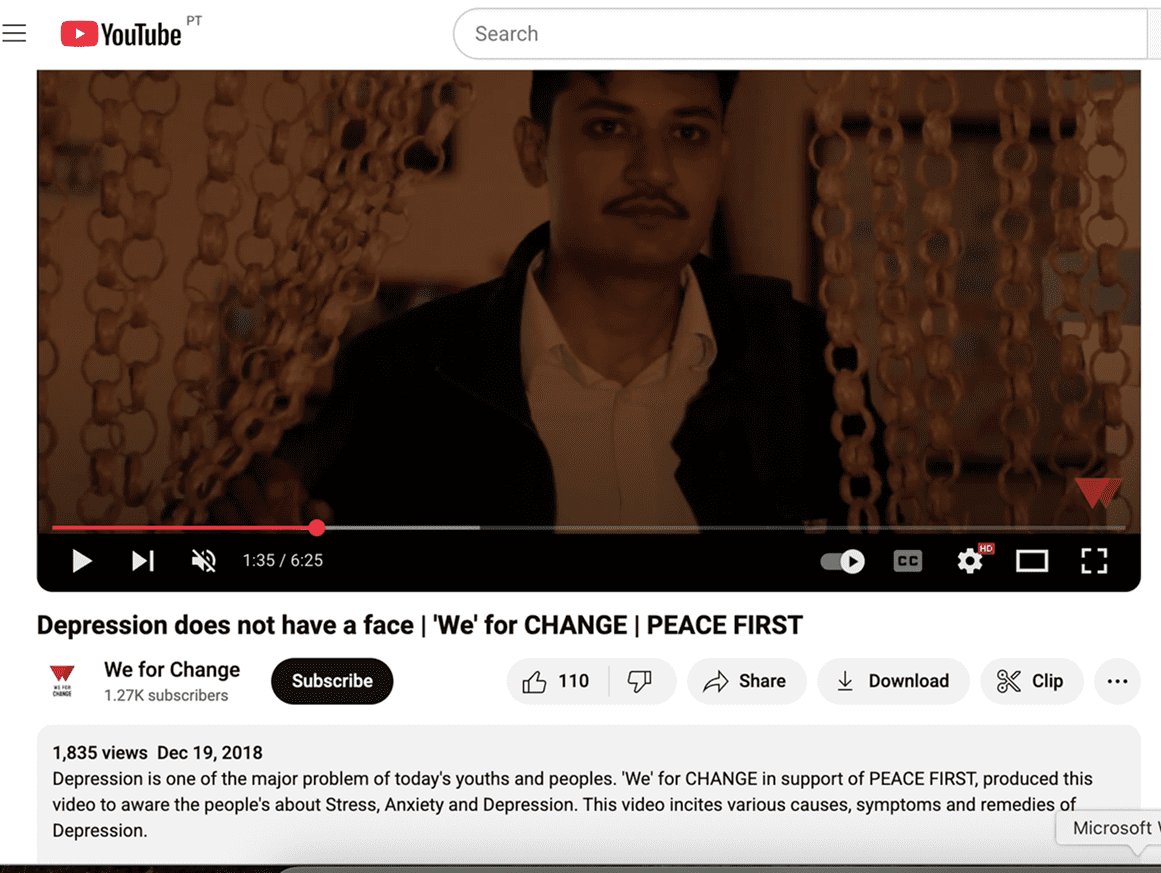Download the video
Image resolution: width=1161 pixels, height=873 pixels.
[894, 681]
